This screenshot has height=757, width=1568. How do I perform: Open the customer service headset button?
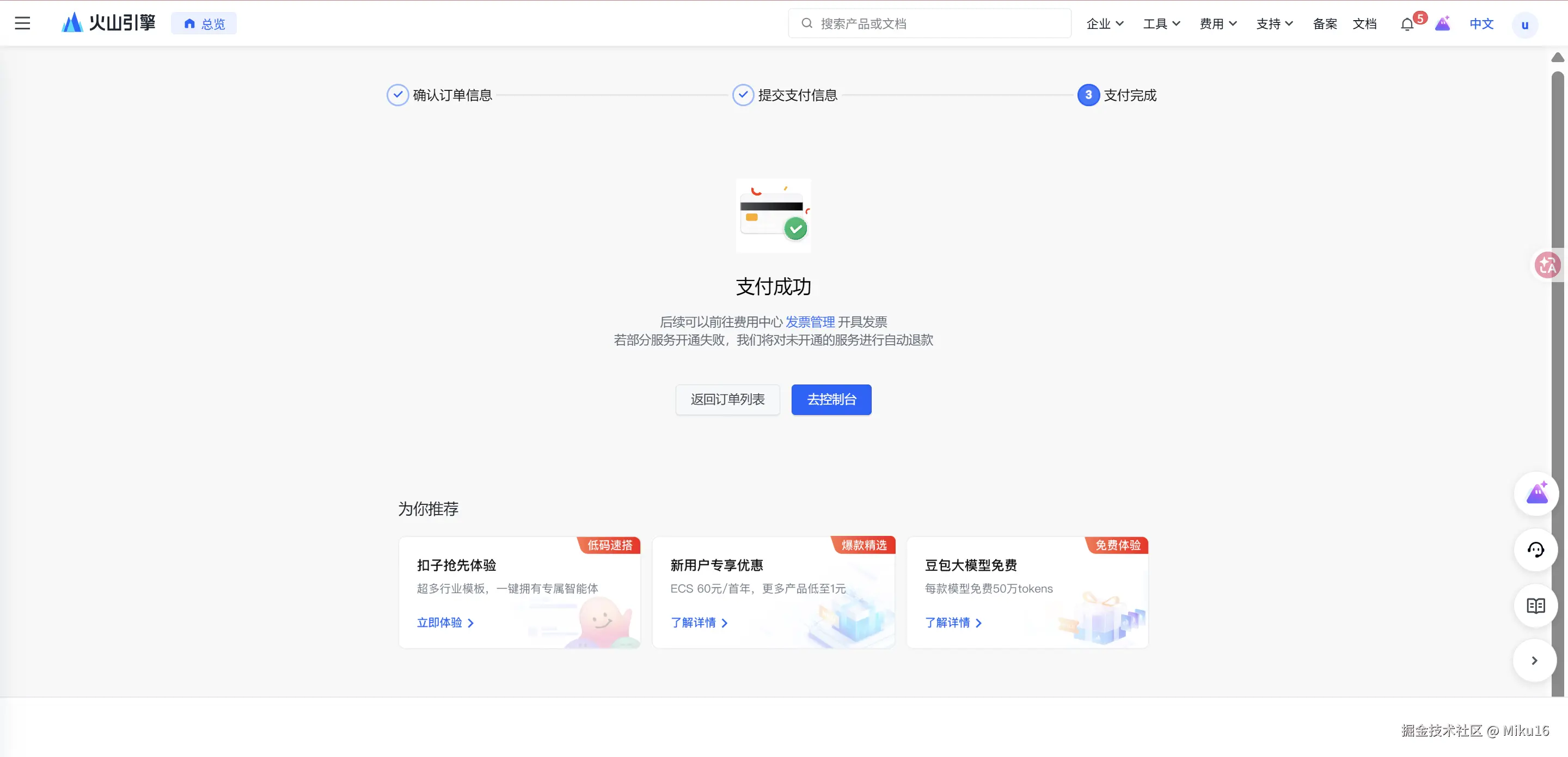point(1536,550)
